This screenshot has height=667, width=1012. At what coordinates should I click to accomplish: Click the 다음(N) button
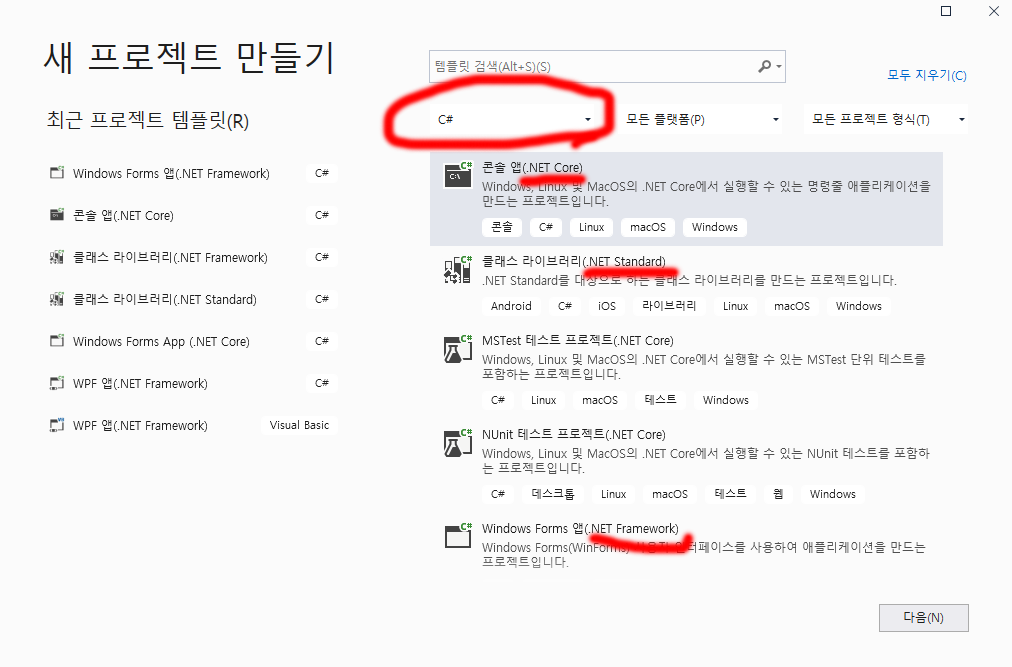(924, 618)
